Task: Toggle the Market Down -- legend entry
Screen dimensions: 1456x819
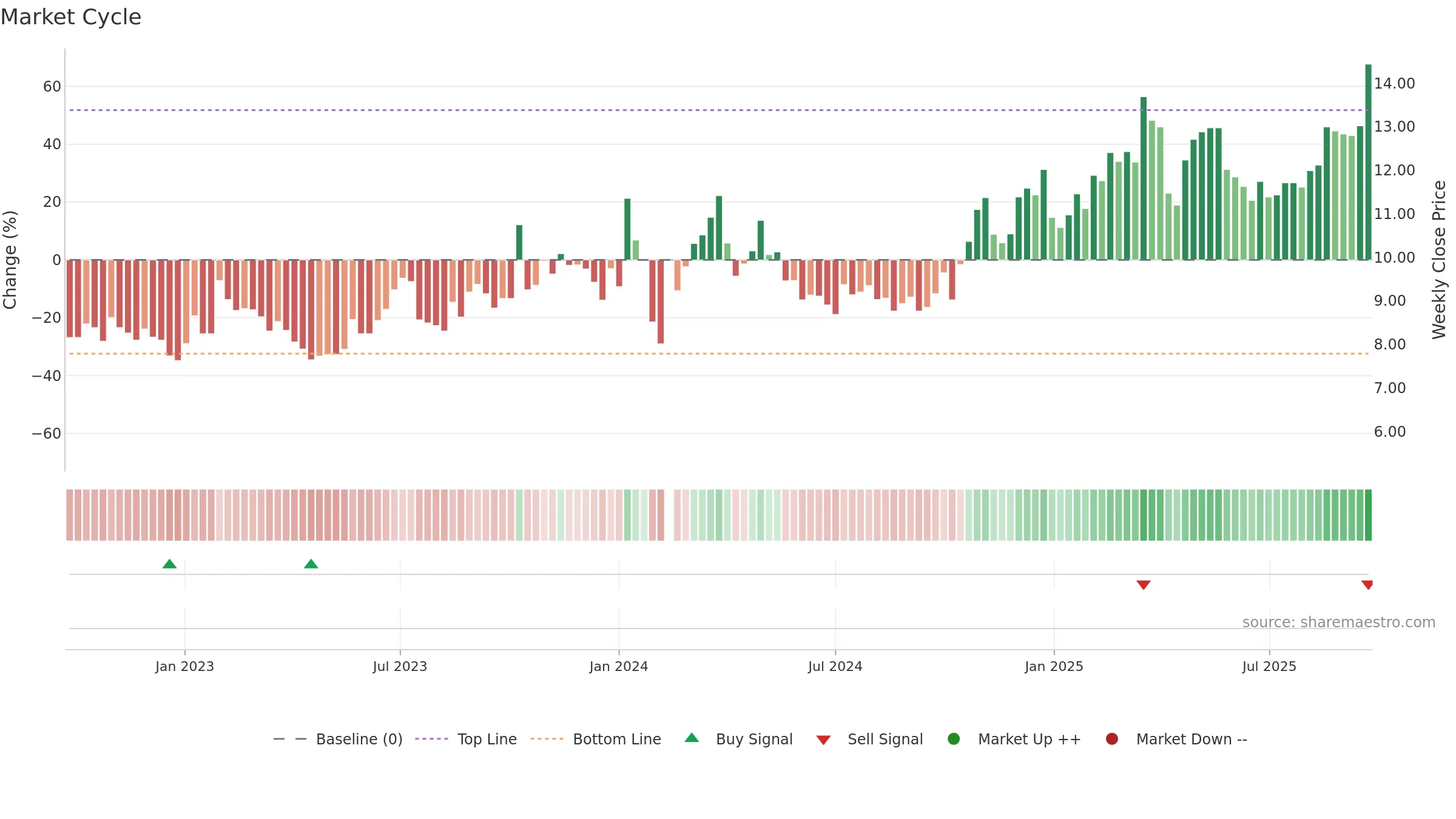Action: coord(1176,739)
